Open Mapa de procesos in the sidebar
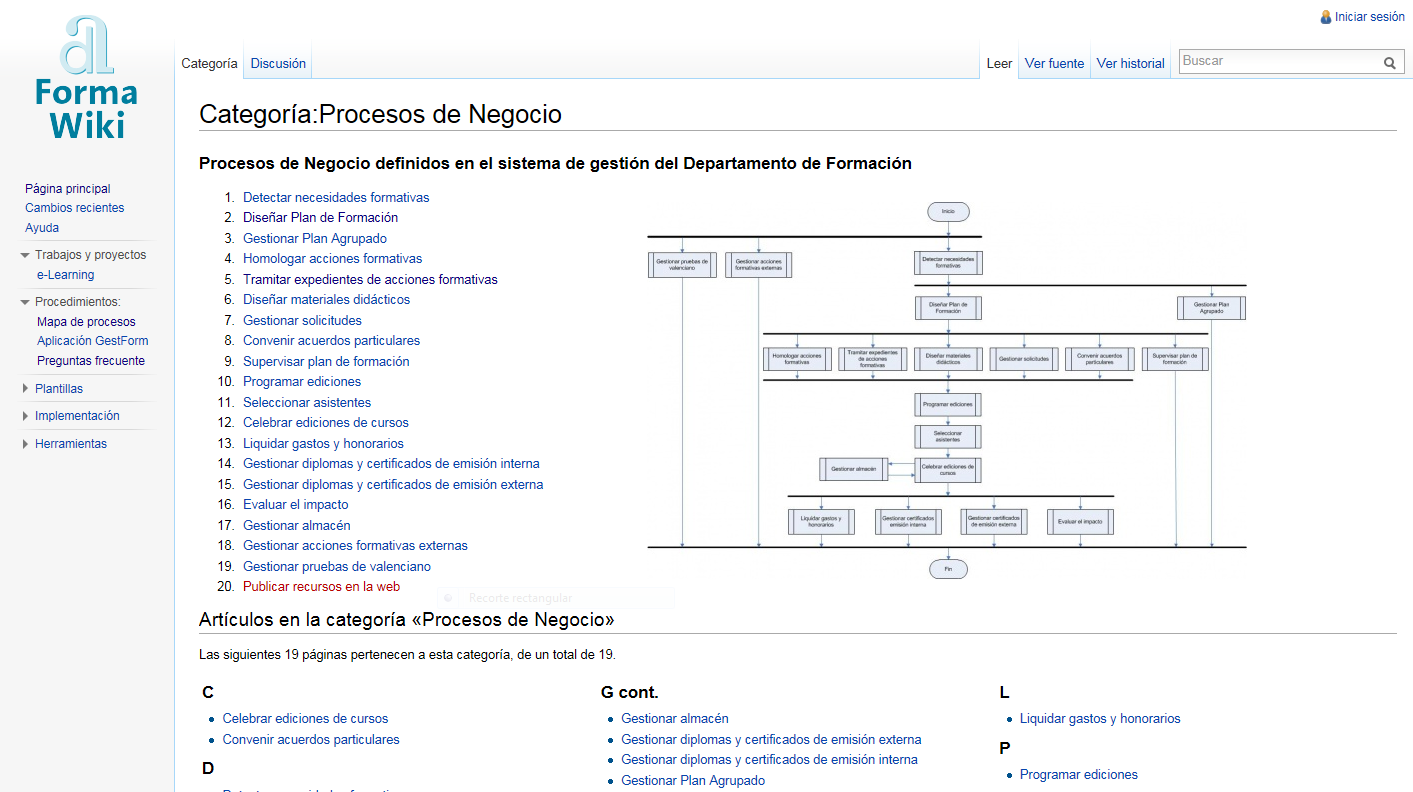The height and width of the screenshot is (792, 1413). [x=86, y=322]
